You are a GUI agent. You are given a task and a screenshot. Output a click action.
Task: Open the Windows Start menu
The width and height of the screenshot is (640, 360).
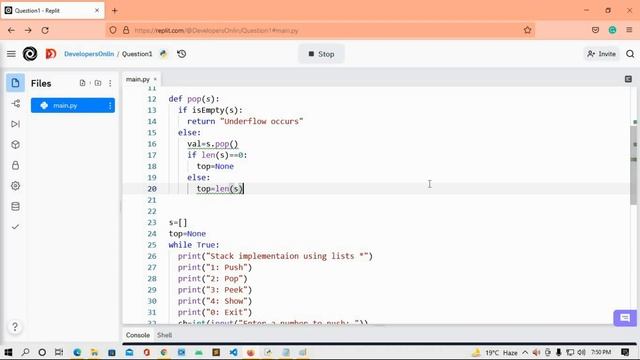[8, 352]
